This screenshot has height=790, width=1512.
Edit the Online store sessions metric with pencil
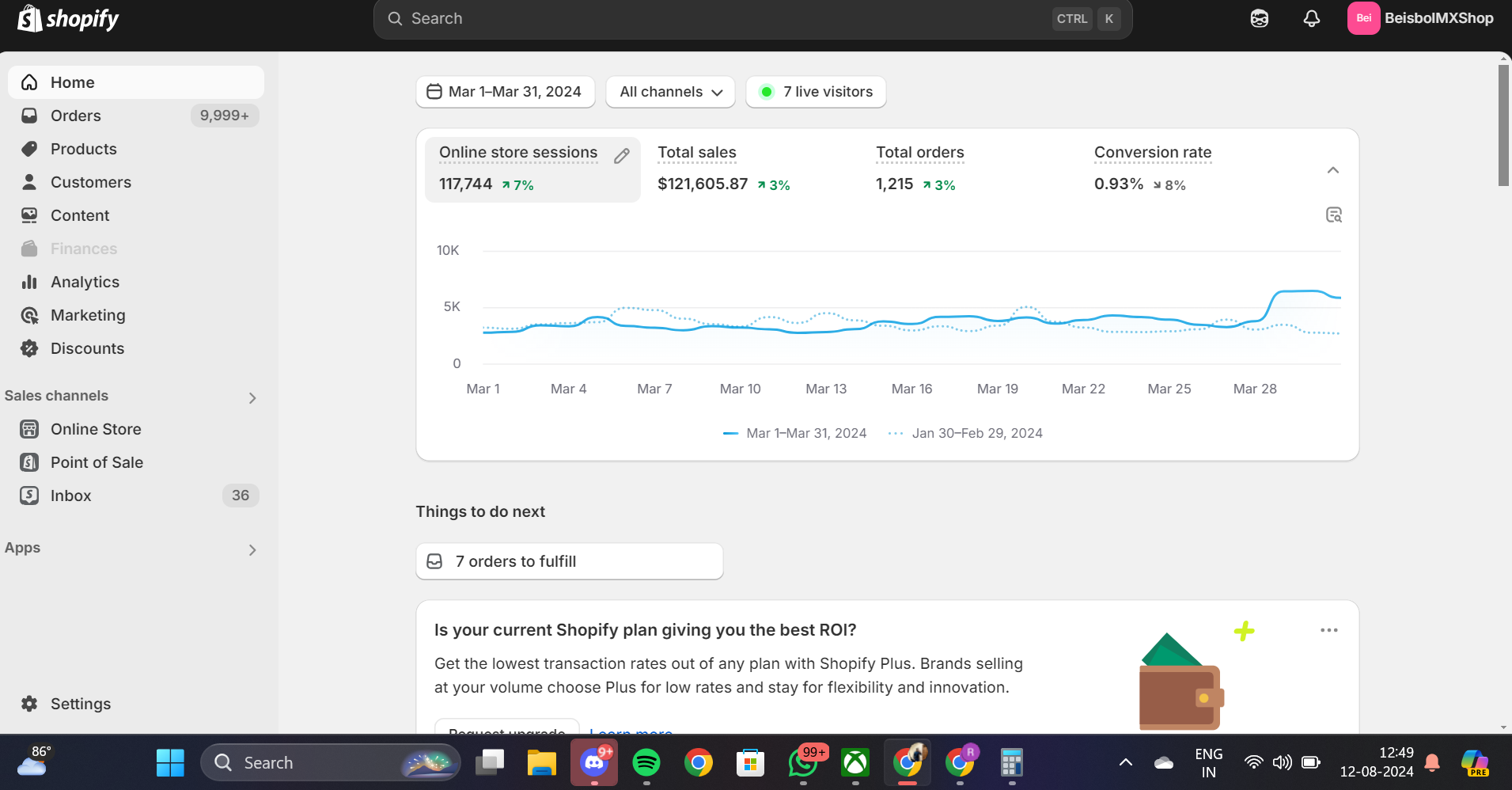(622, 156)
